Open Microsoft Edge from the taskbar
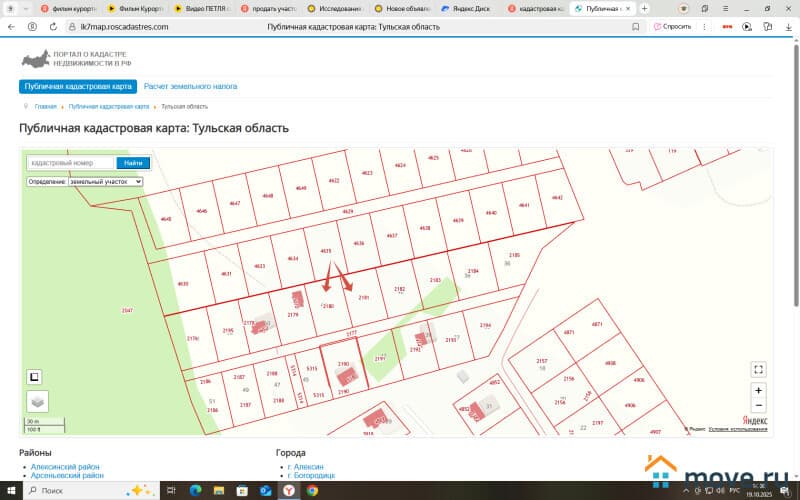The height and width of the screenshot is (500, 800). pyautogui.click(x=195, y=491)
